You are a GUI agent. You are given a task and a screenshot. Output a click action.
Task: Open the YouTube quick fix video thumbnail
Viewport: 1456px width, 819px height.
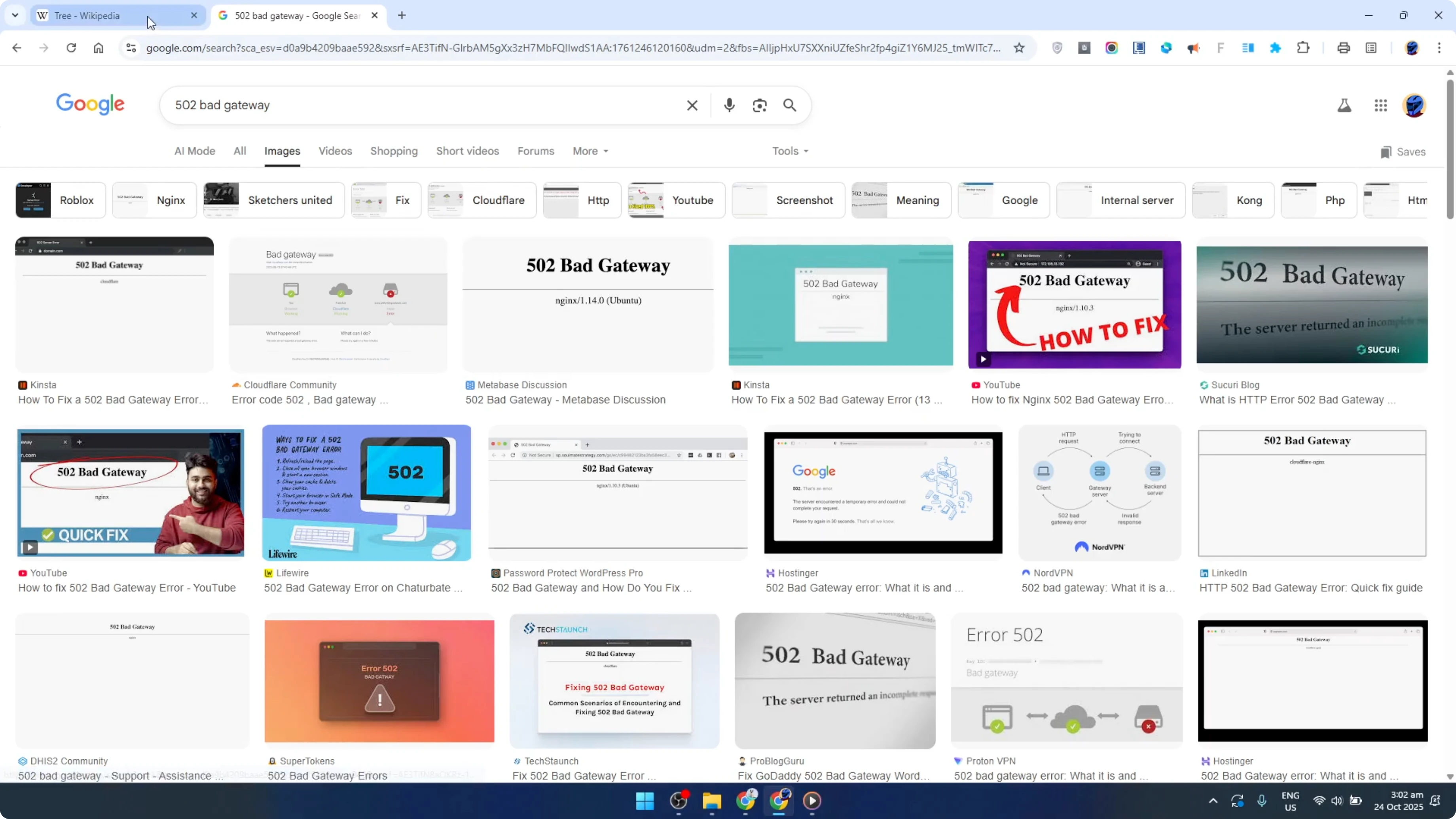point(130,493)
